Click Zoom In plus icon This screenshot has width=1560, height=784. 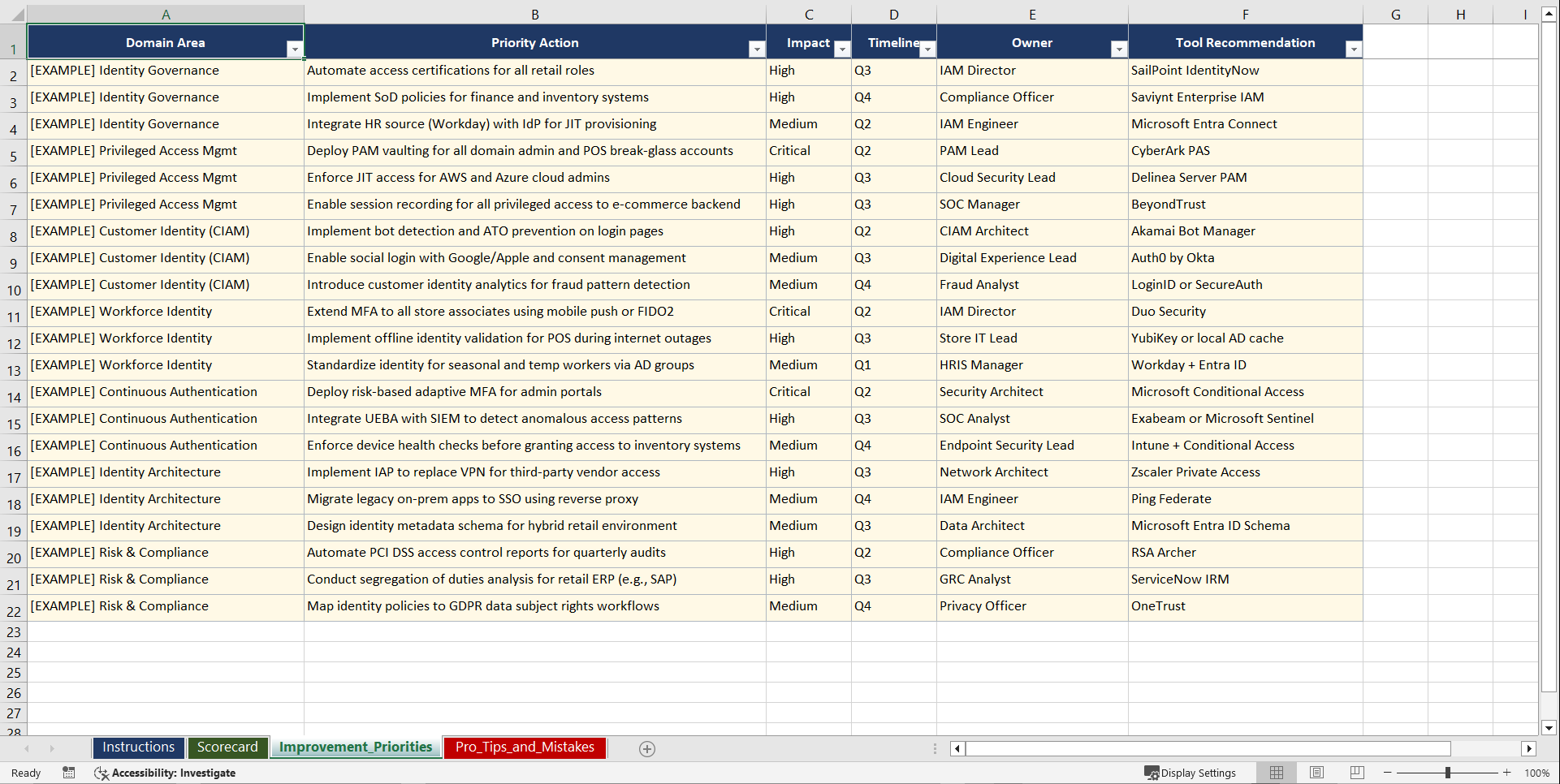[1507, 773]
